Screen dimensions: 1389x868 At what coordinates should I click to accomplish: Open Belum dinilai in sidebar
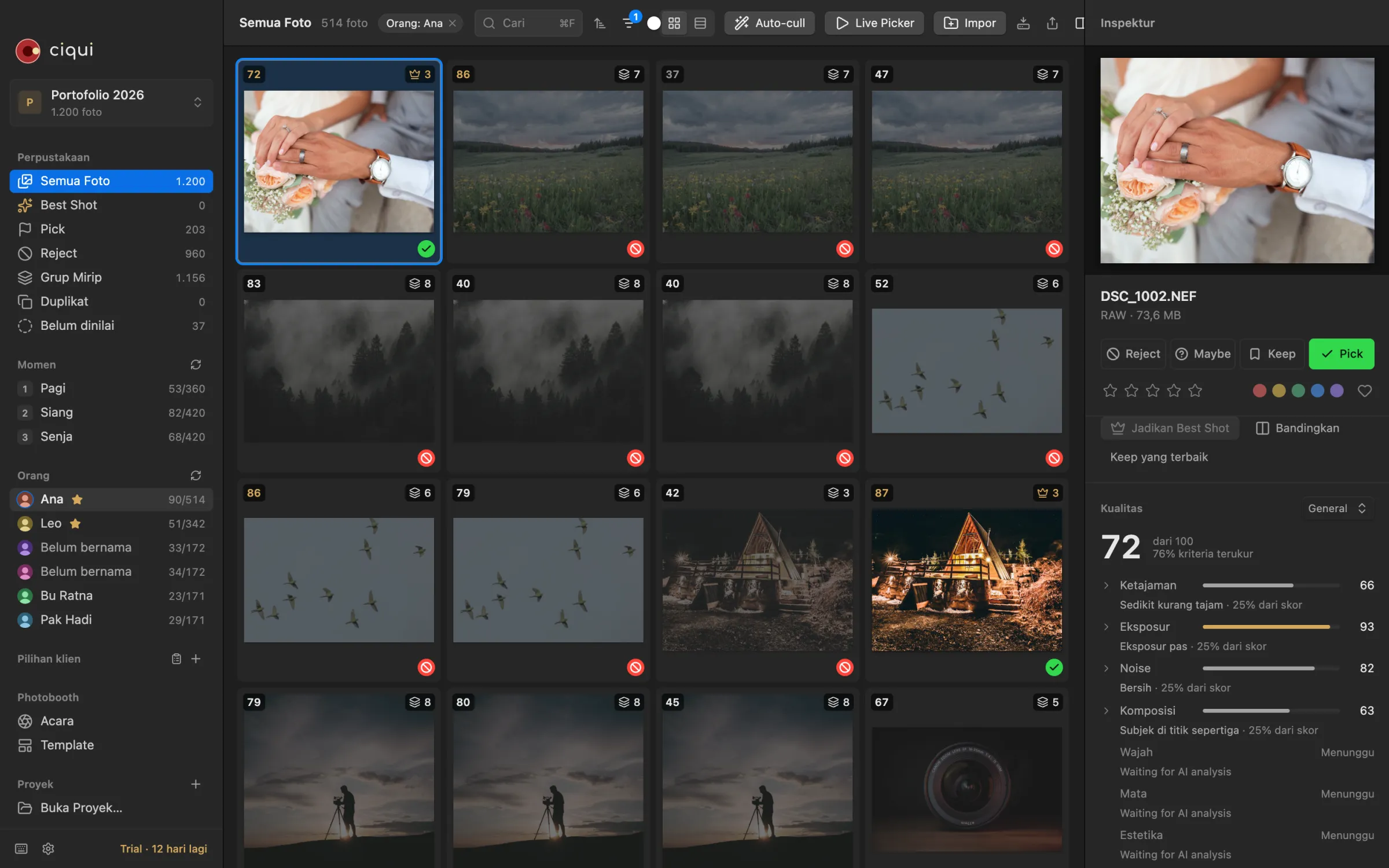[111, 326]
